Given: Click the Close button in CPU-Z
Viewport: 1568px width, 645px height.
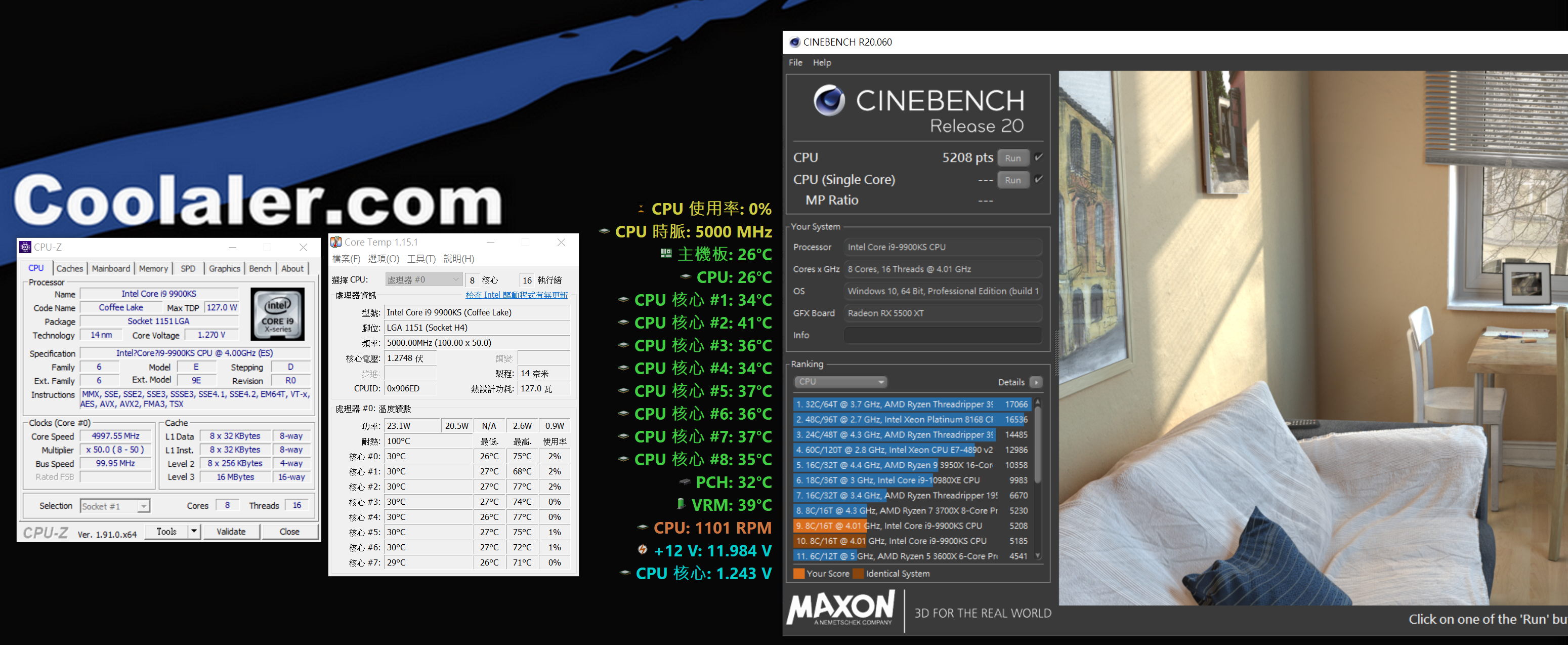Looking at the screenshot, I should pyautogui.click(x=290, y=531).
